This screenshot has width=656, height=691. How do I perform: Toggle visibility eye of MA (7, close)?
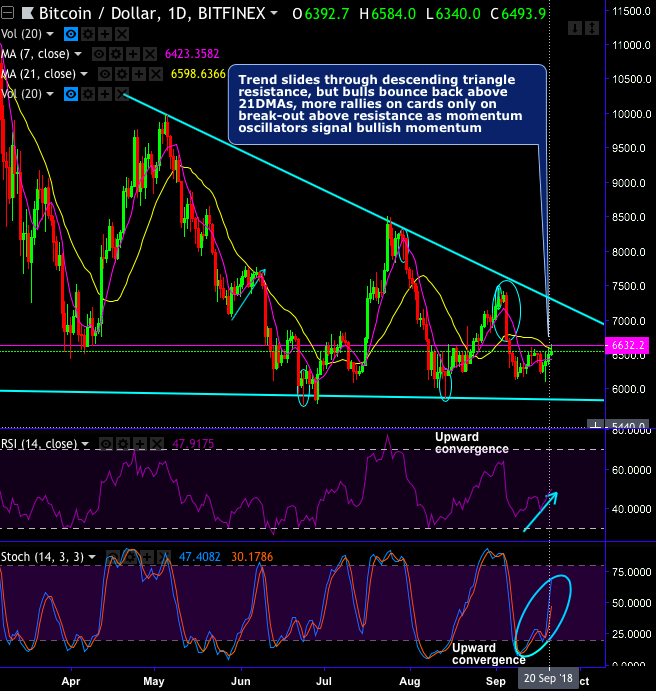point(99,54)
